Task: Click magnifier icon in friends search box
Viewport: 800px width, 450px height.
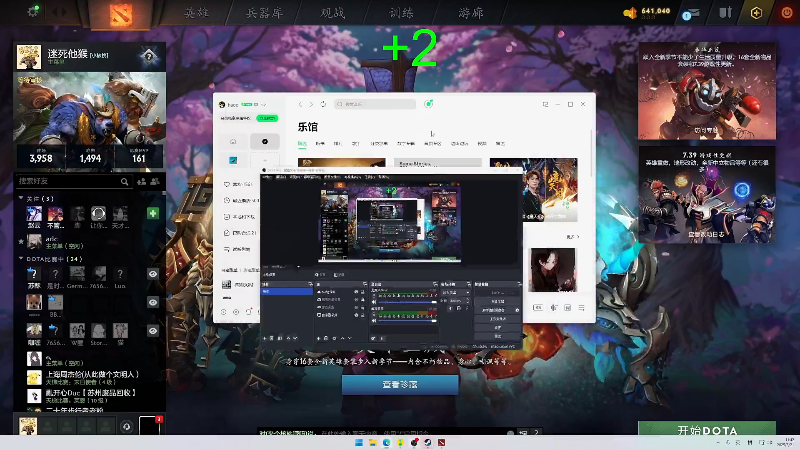Action: point(124,182)
